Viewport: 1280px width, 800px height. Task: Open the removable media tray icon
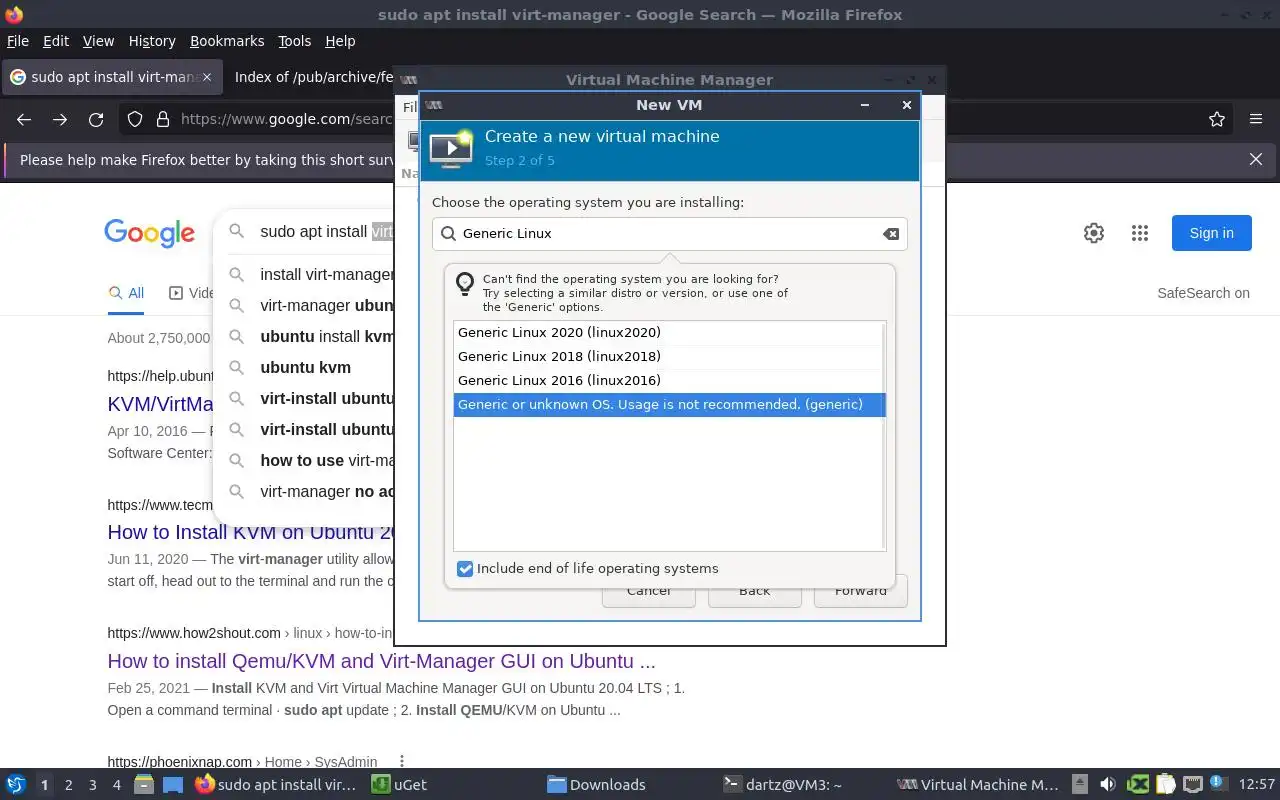click(x=1079, y=785)
